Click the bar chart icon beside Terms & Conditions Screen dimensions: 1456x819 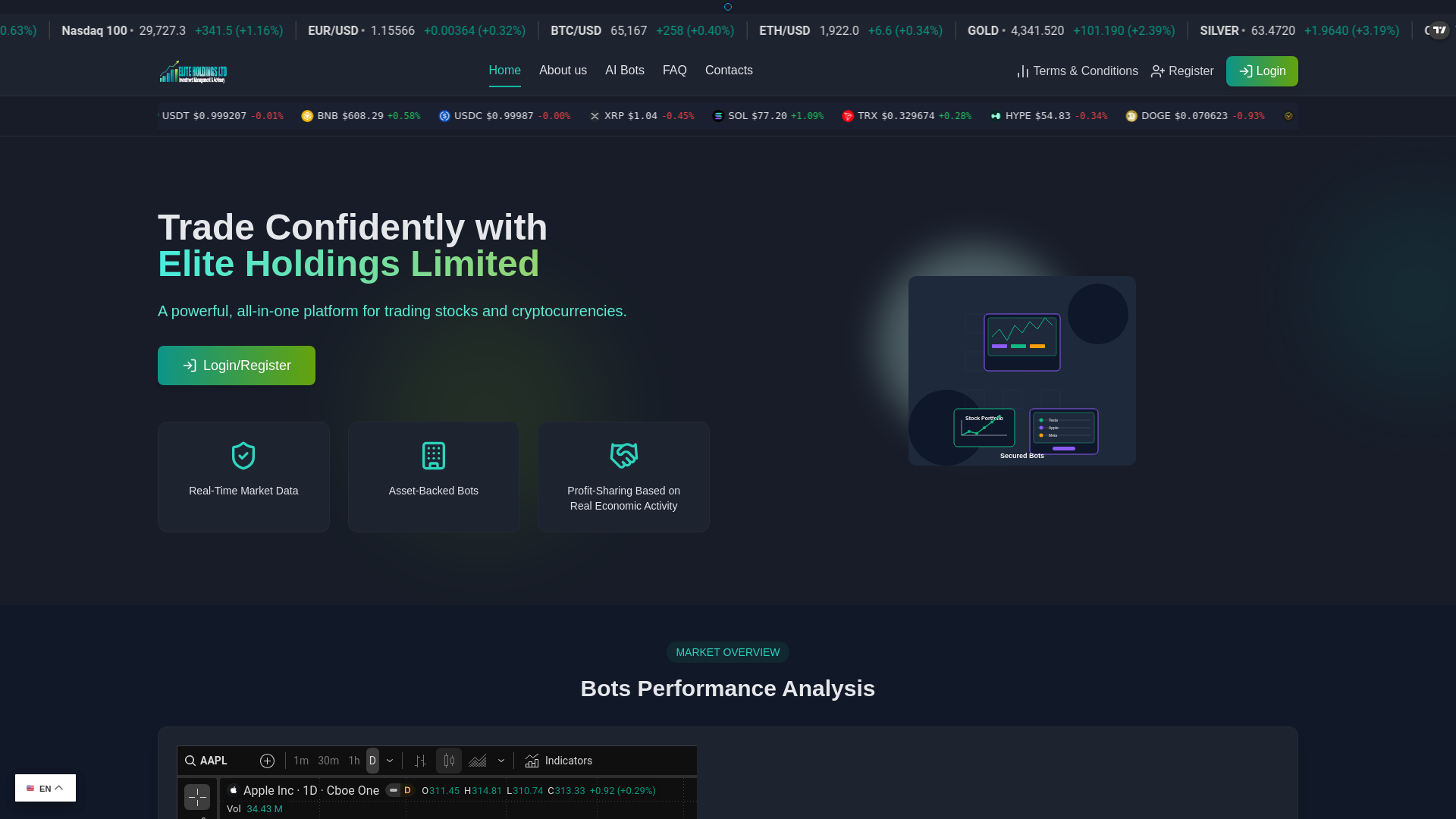click(x=1023, y=71)
